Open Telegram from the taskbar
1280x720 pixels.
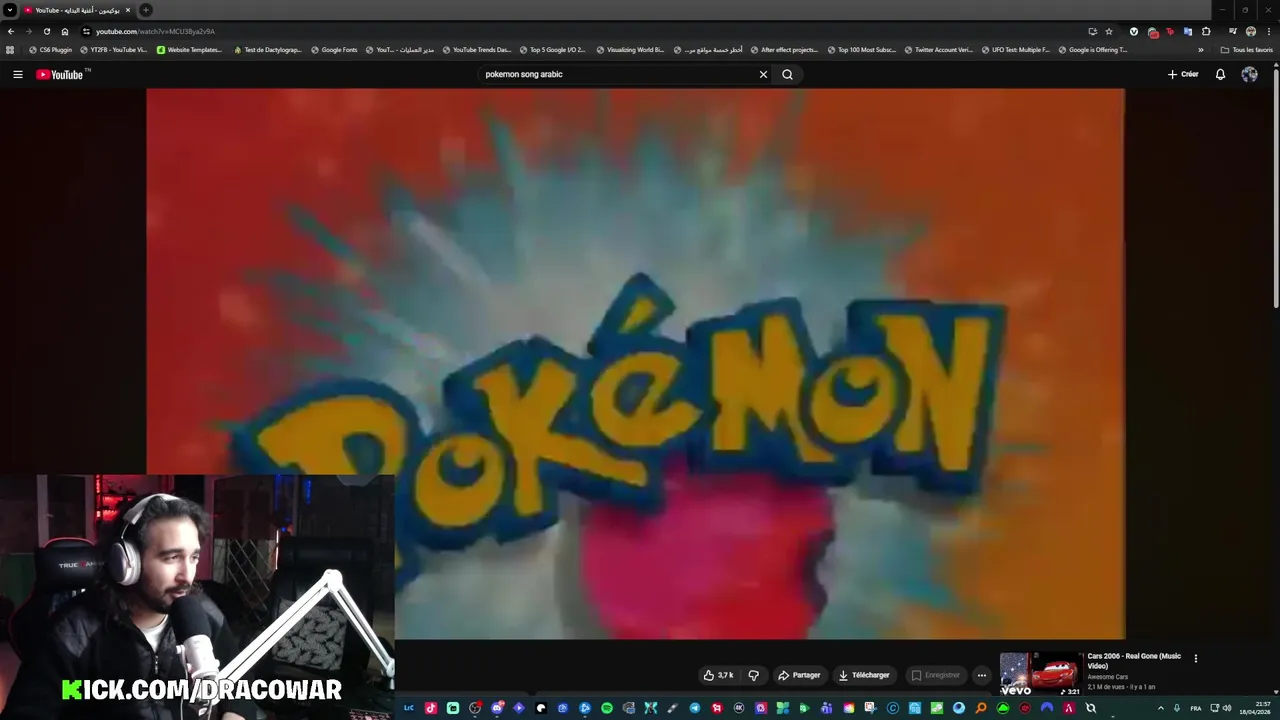coord(695,708)
